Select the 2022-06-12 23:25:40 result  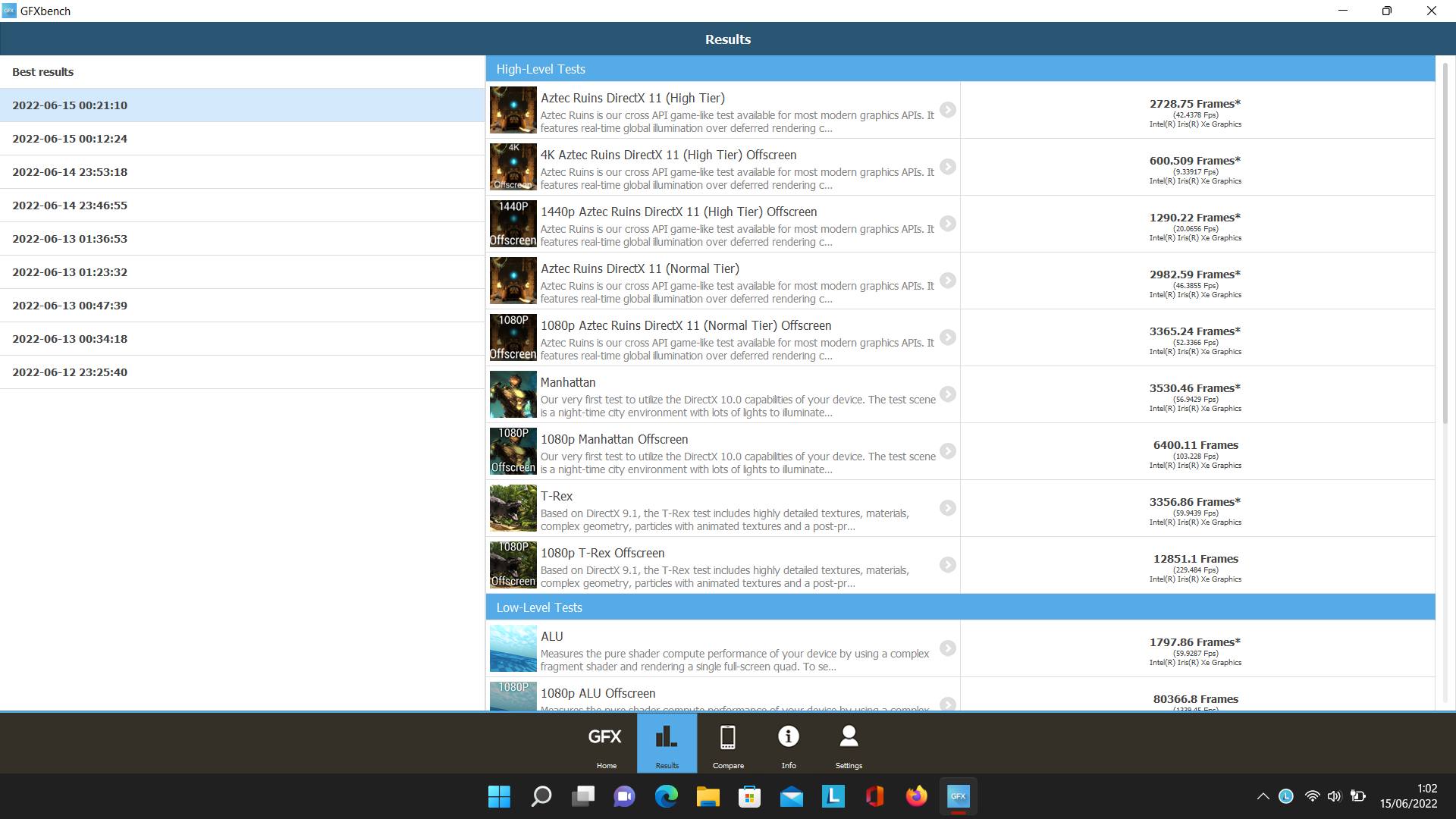tap(243, 372)
